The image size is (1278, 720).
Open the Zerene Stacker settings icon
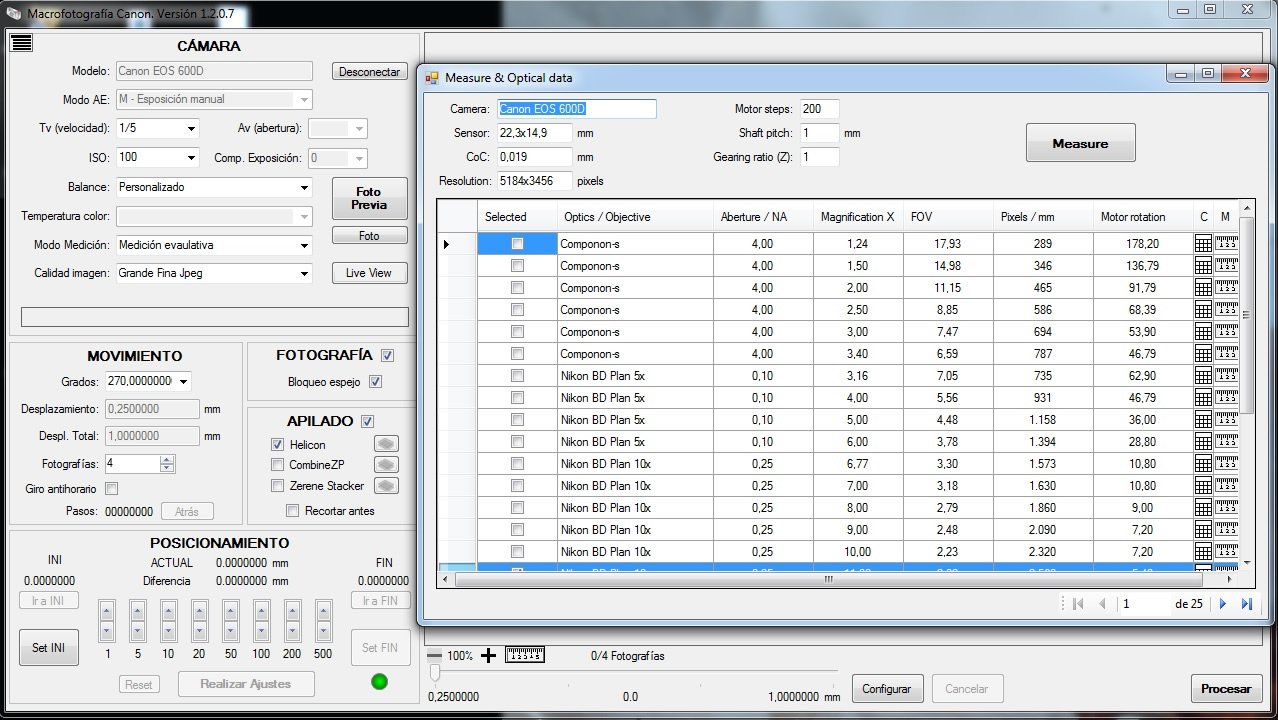386,486
